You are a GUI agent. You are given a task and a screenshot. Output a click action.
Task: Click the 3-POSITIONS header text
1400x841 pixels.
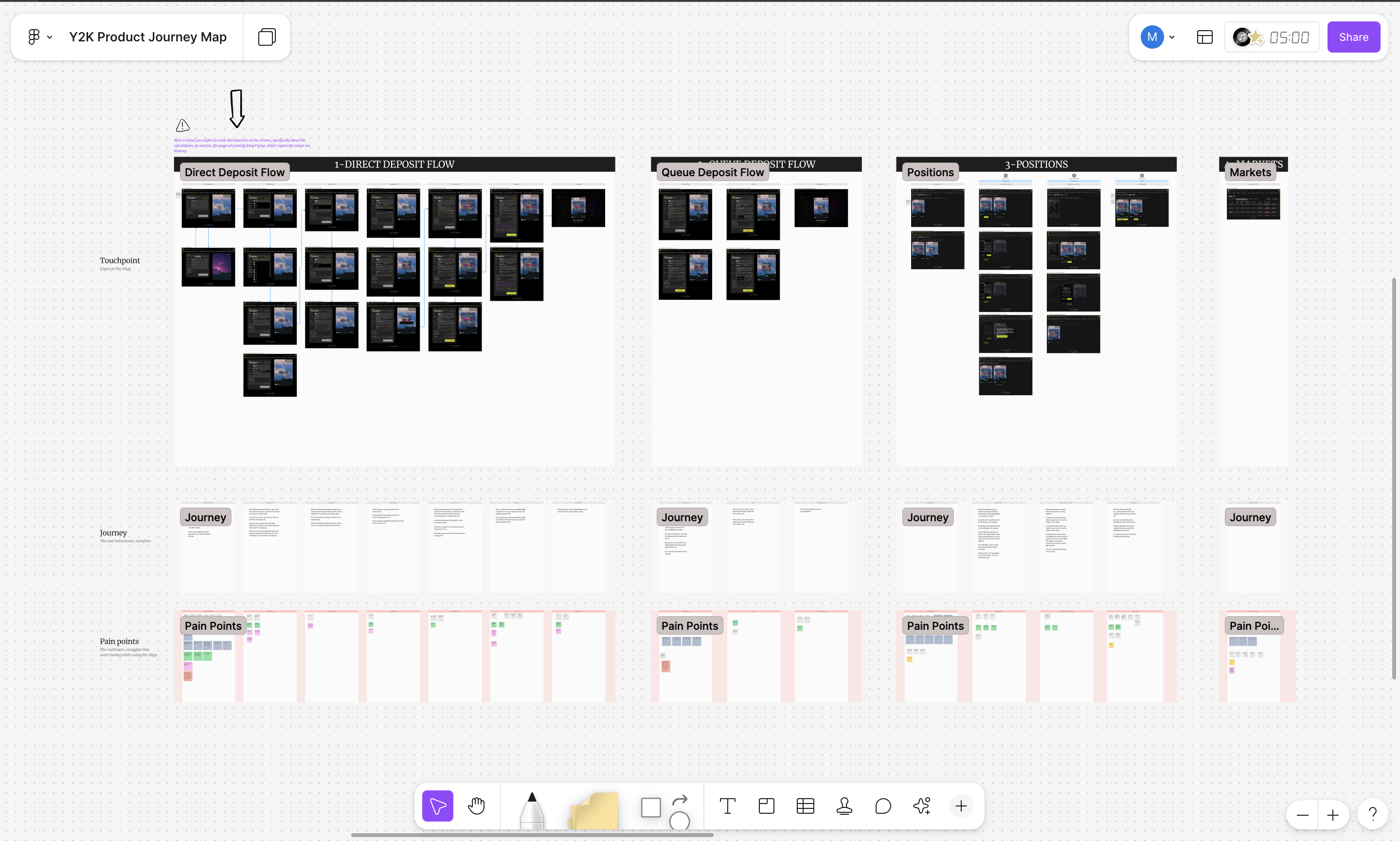coord(1037,165)
